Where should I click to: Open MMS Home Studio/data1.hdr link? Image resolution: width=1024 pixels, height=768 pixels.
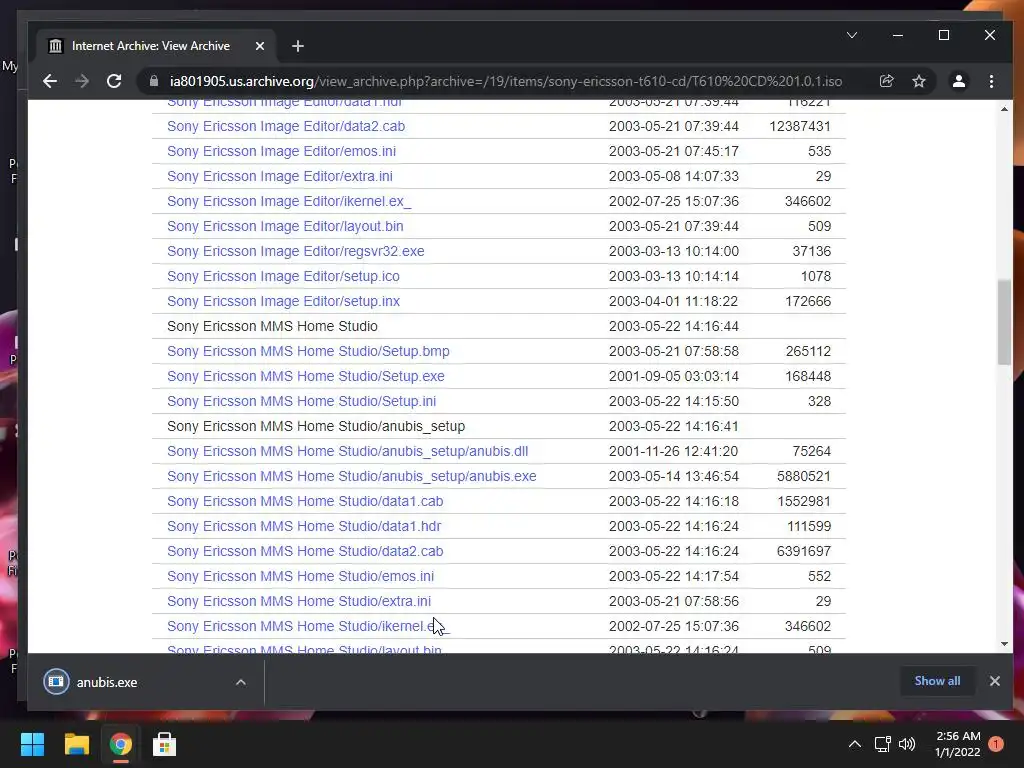[x=304, y=526]
